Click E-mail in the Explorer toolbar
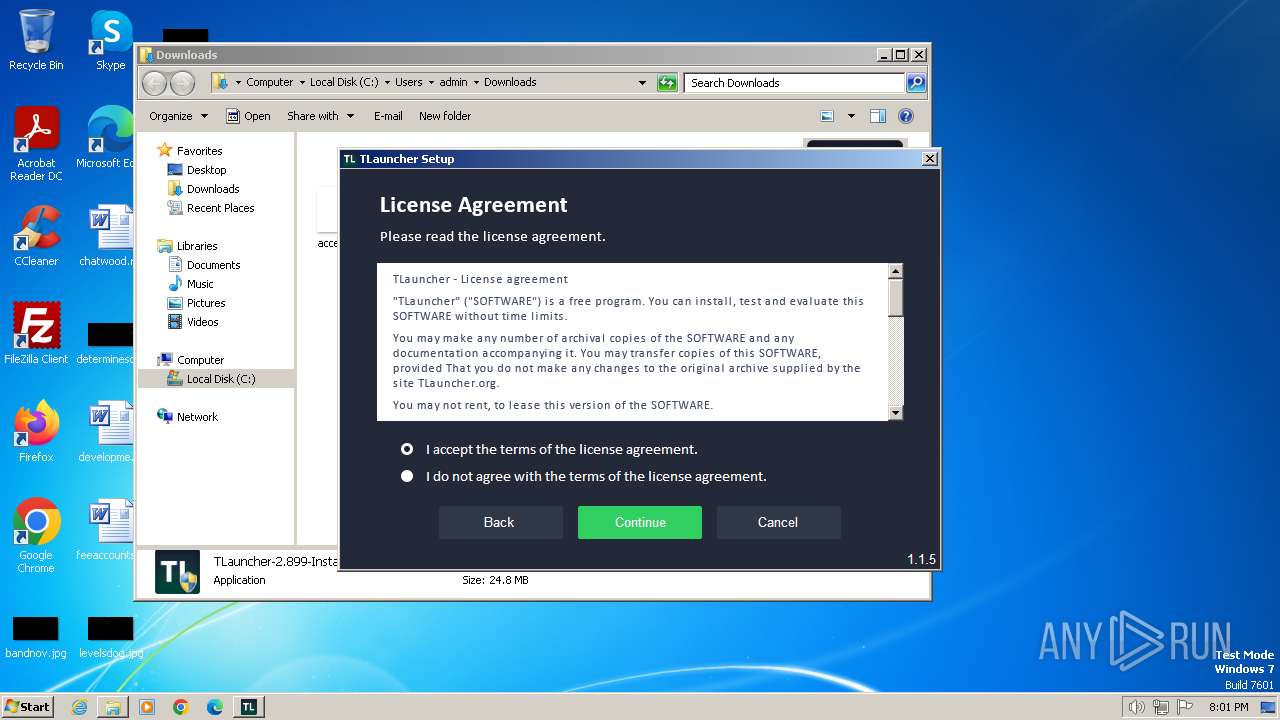 tap(388, 116)
